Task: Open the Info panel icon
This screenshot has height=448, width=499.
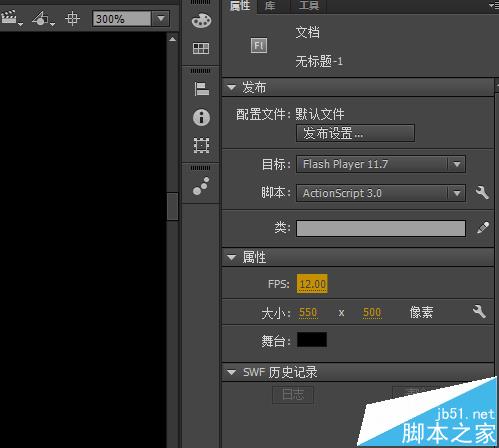Action: pyautogui.click(x=201, y=117)
